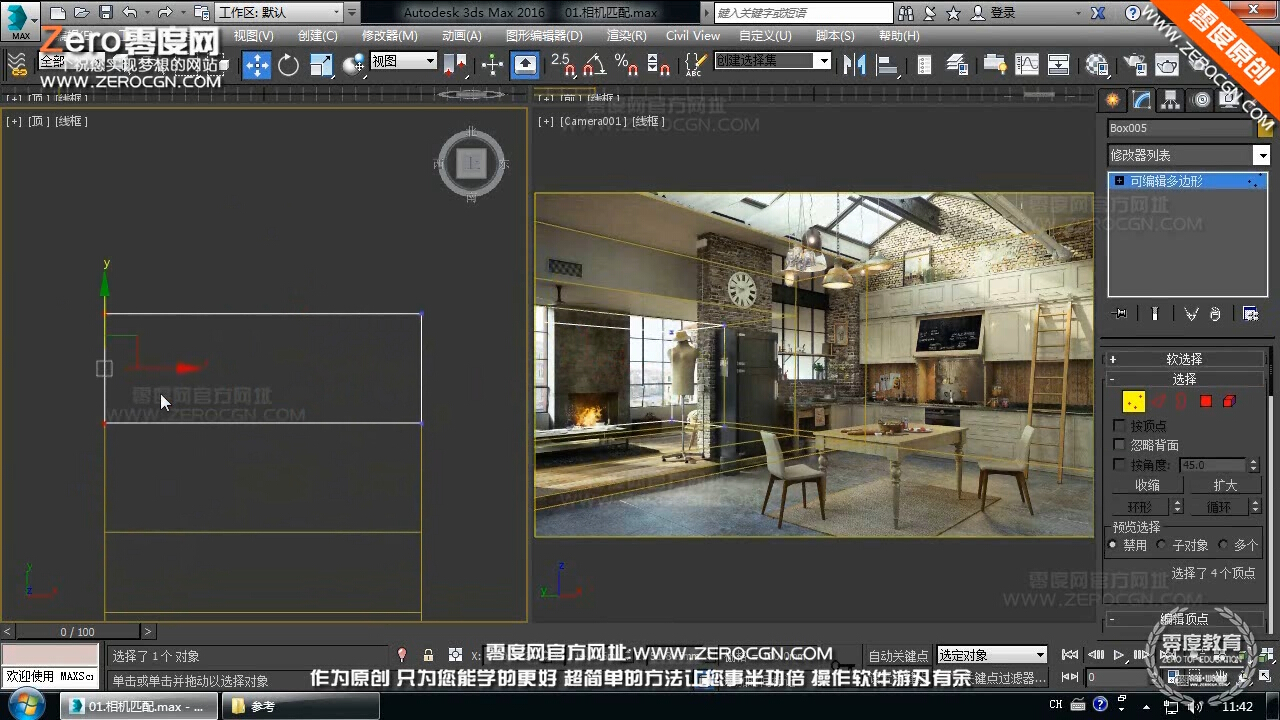The height and width of the screenshot is (720, 1280).
Task: Select Border sub-object level icon
Action: pos(1182,401)
